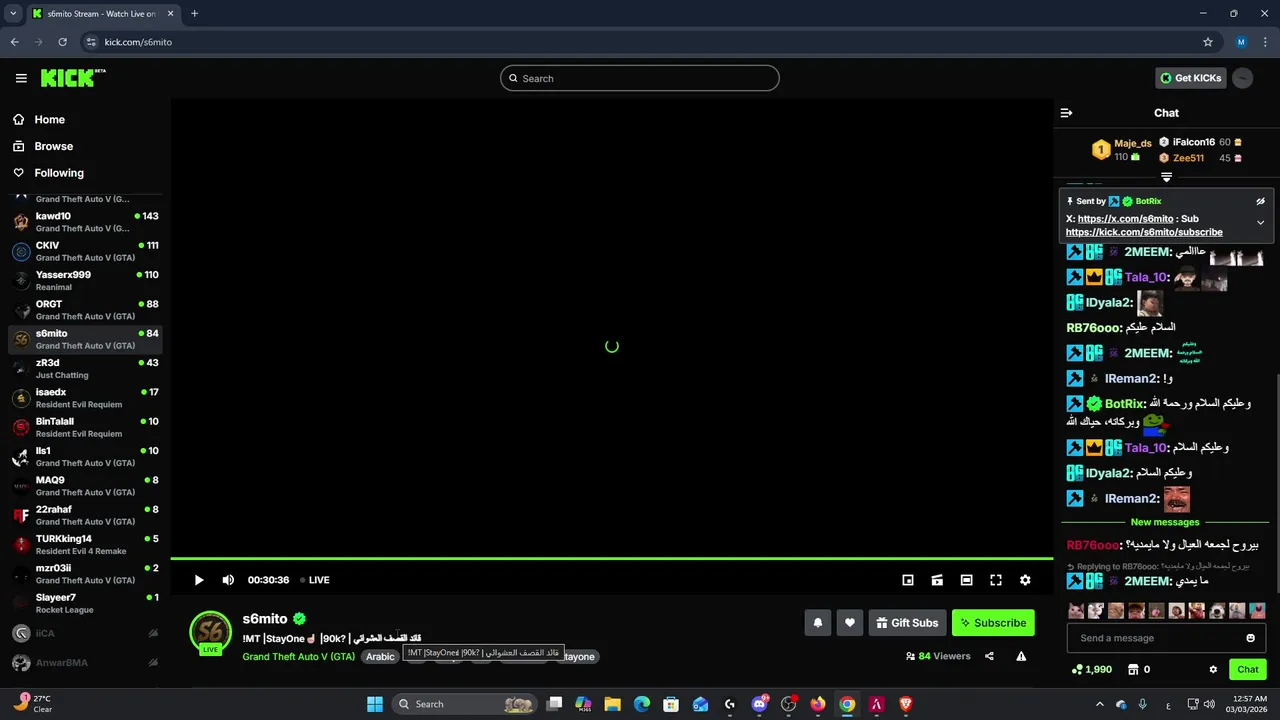Follow s6mito with the heart button
The image size is (1280, 720).
[x=850, y=623]
